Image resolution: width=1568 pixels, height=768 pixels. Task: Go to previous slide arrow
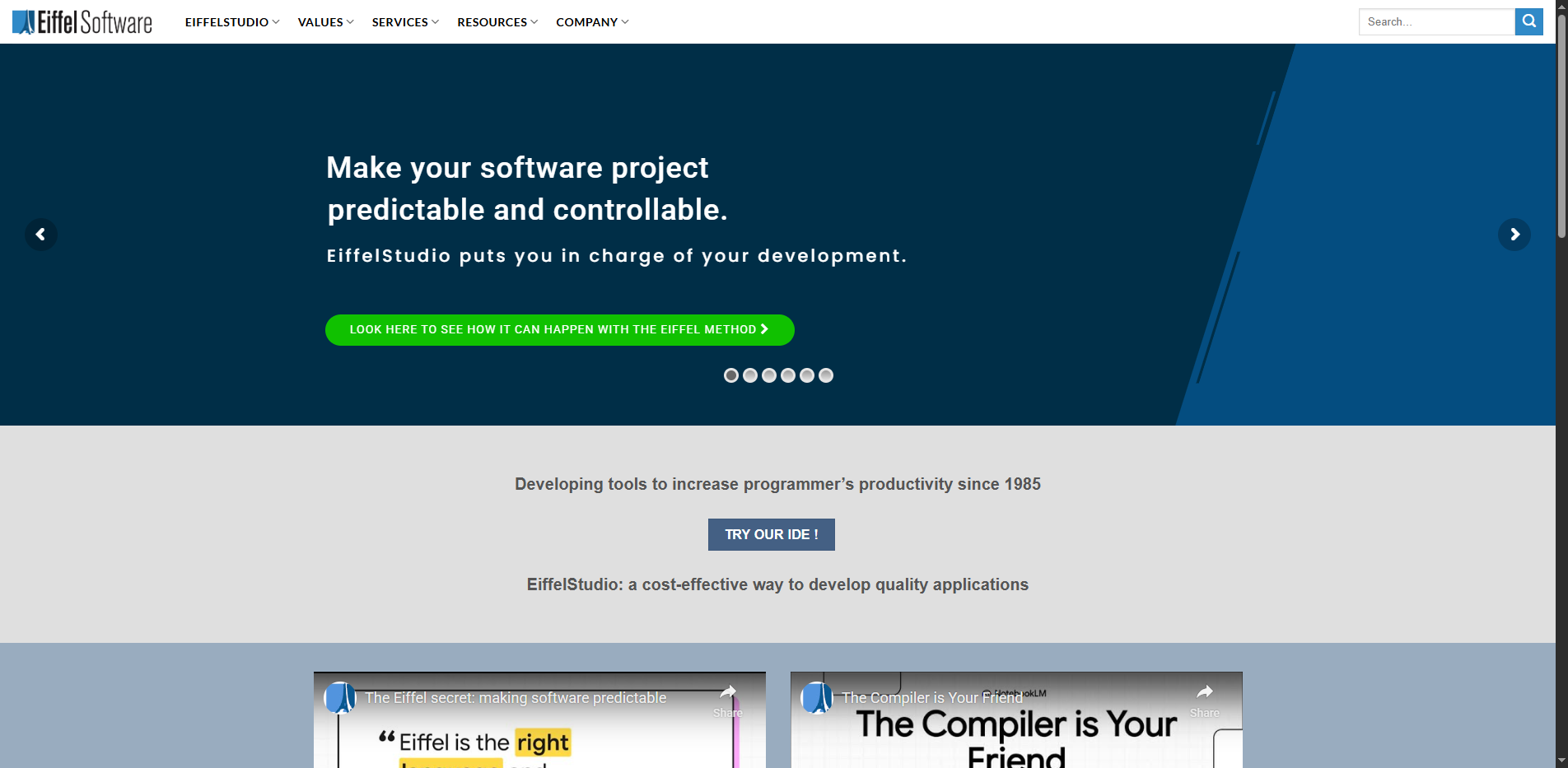(41, 235)
